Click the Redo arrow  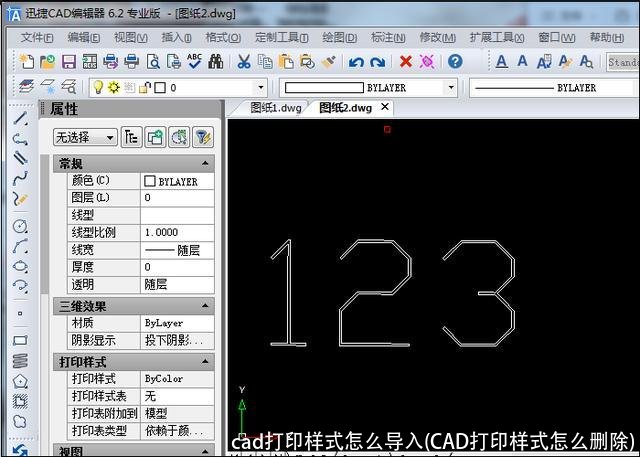[377, 62]
